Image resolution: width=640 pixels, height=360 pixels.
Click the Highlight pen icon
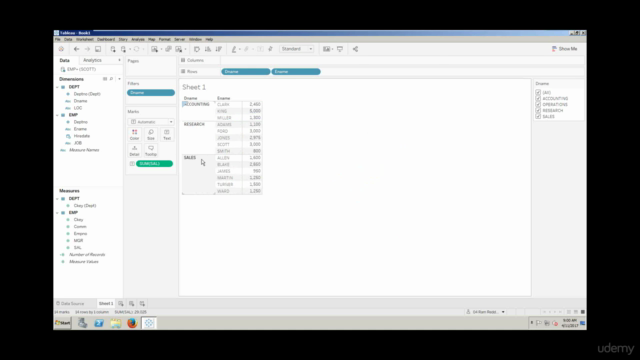coord(234,49)
